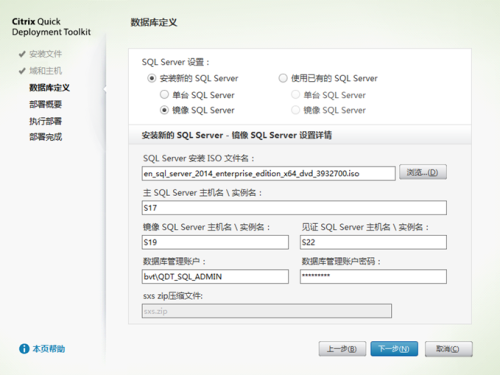The height and width of the screenshot is (375, 500).
Task: Click the database admin account field
Action: (215, 277)
